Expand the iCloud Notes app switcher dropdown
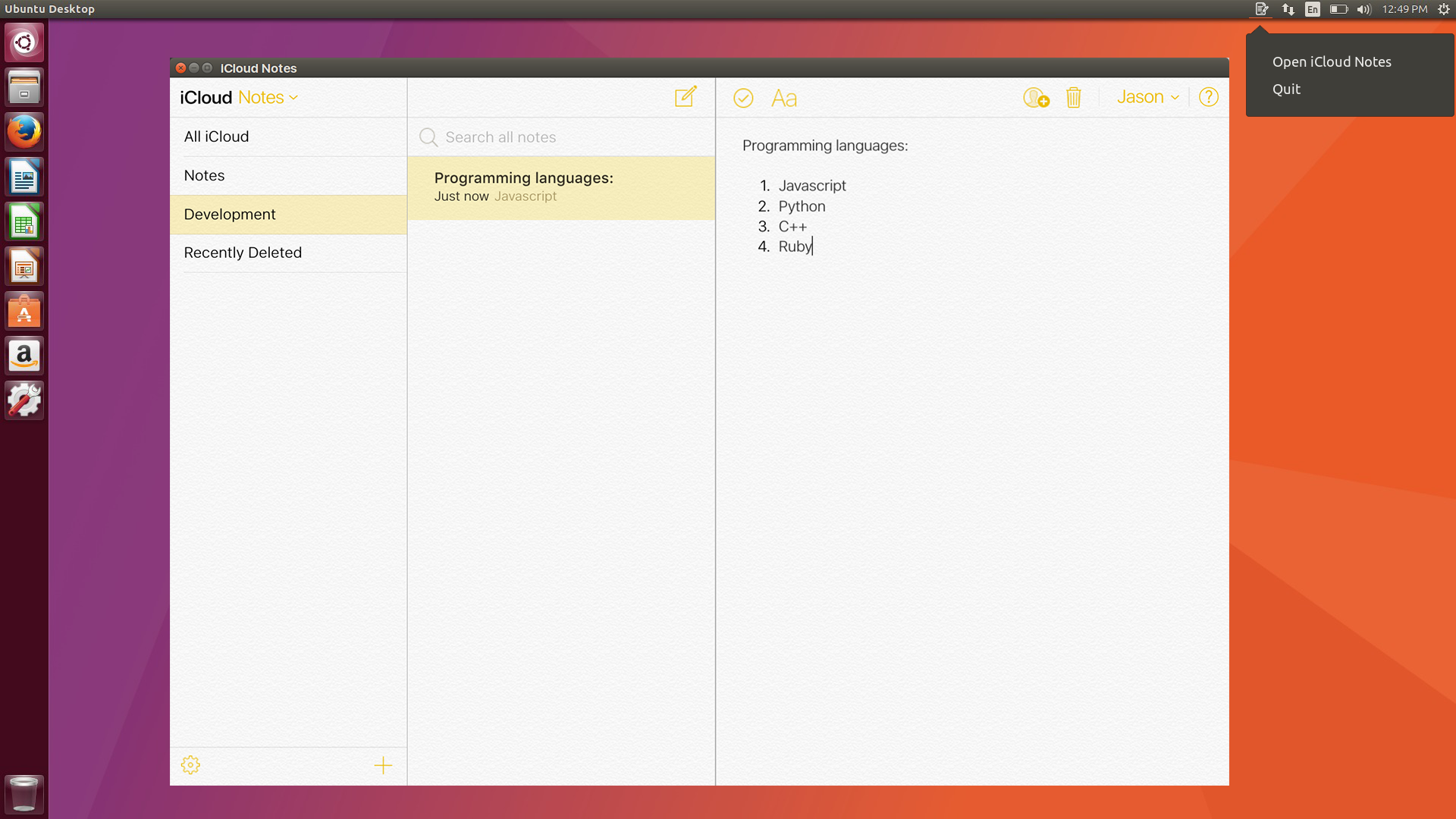This screenshot has height=819, width=1456. click(268, 98)
